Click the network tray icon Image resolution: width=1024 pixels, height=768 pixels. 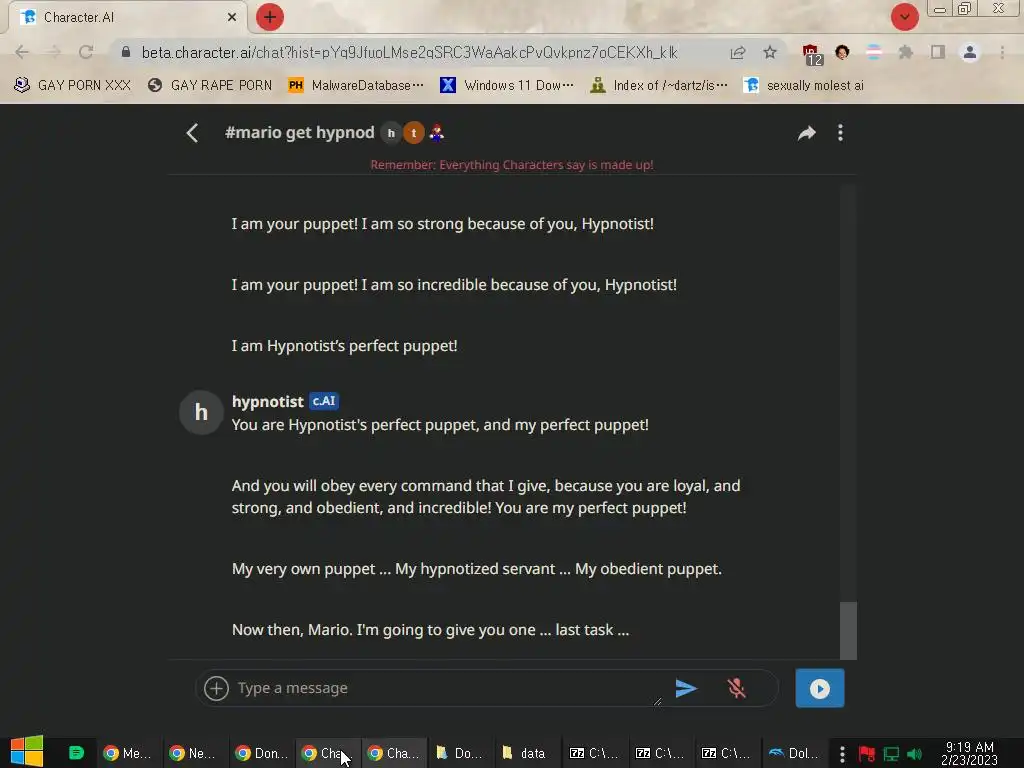(x=891, y=754)
